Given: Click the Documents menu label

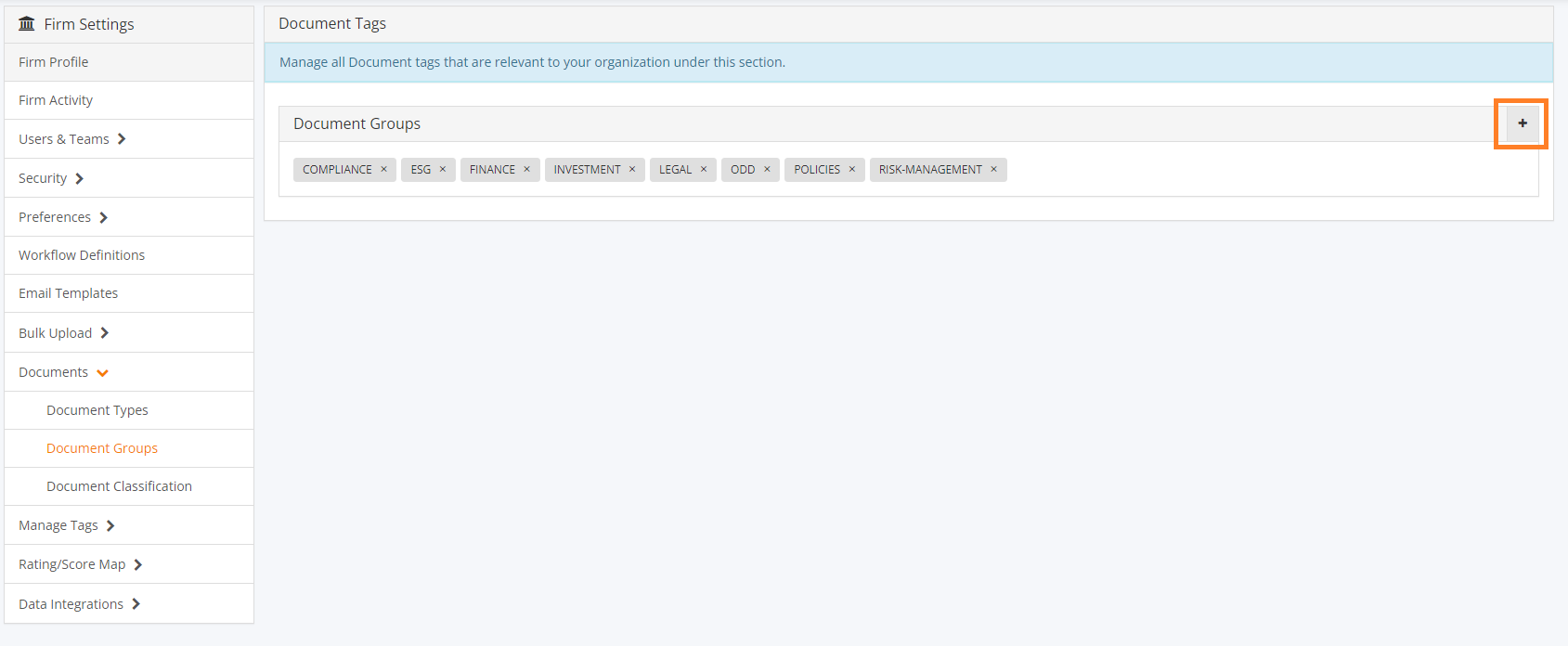Looking at the screenshot, I should click(x=53, y=372).
